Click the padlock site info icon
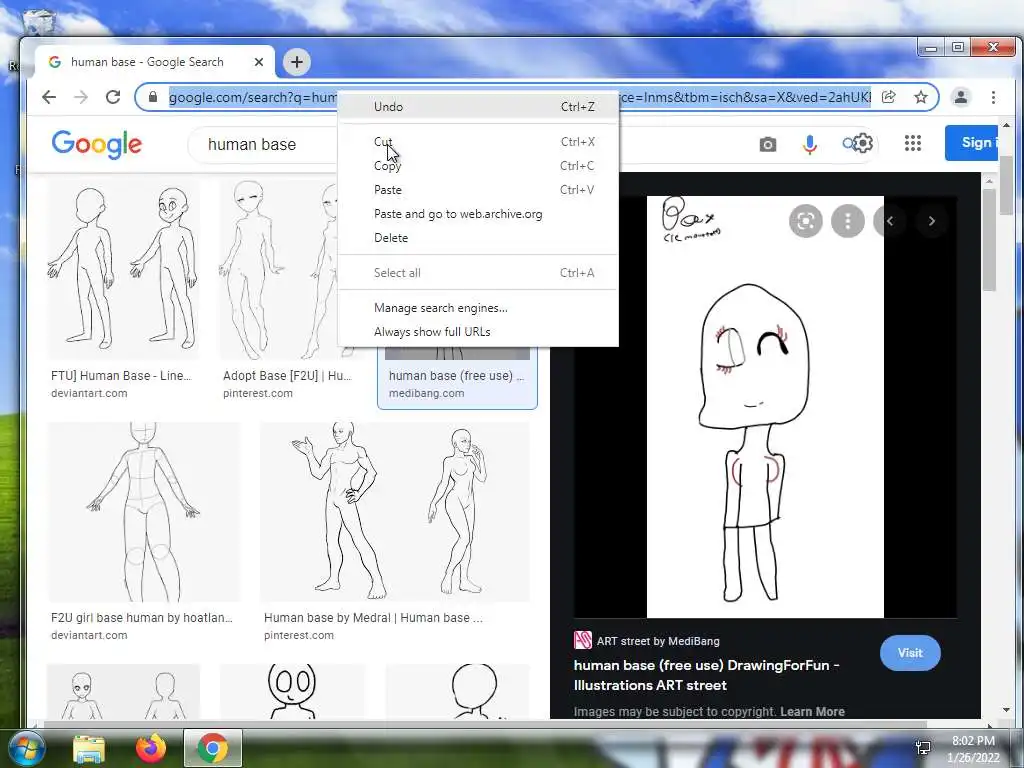1024x768 pixels. tap(153, 97)
